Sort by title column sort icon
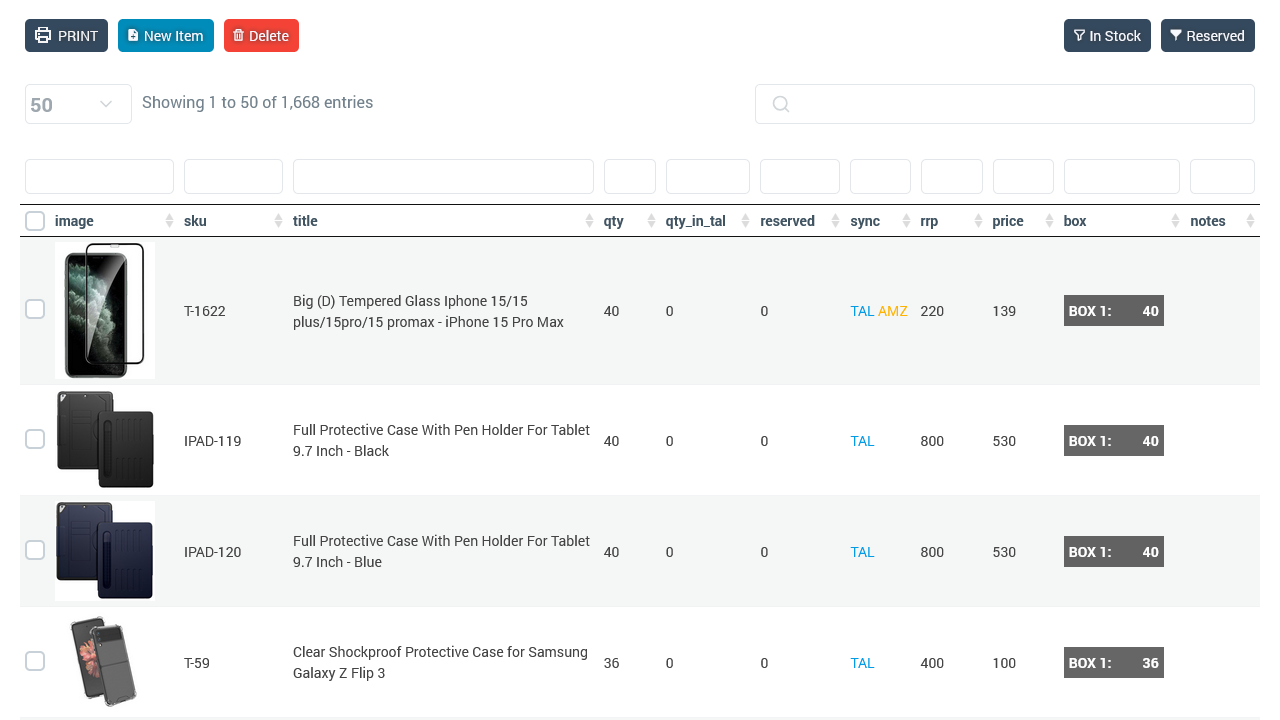The height and width of the screenshot is (720, 1280). [x=589, y=221]
